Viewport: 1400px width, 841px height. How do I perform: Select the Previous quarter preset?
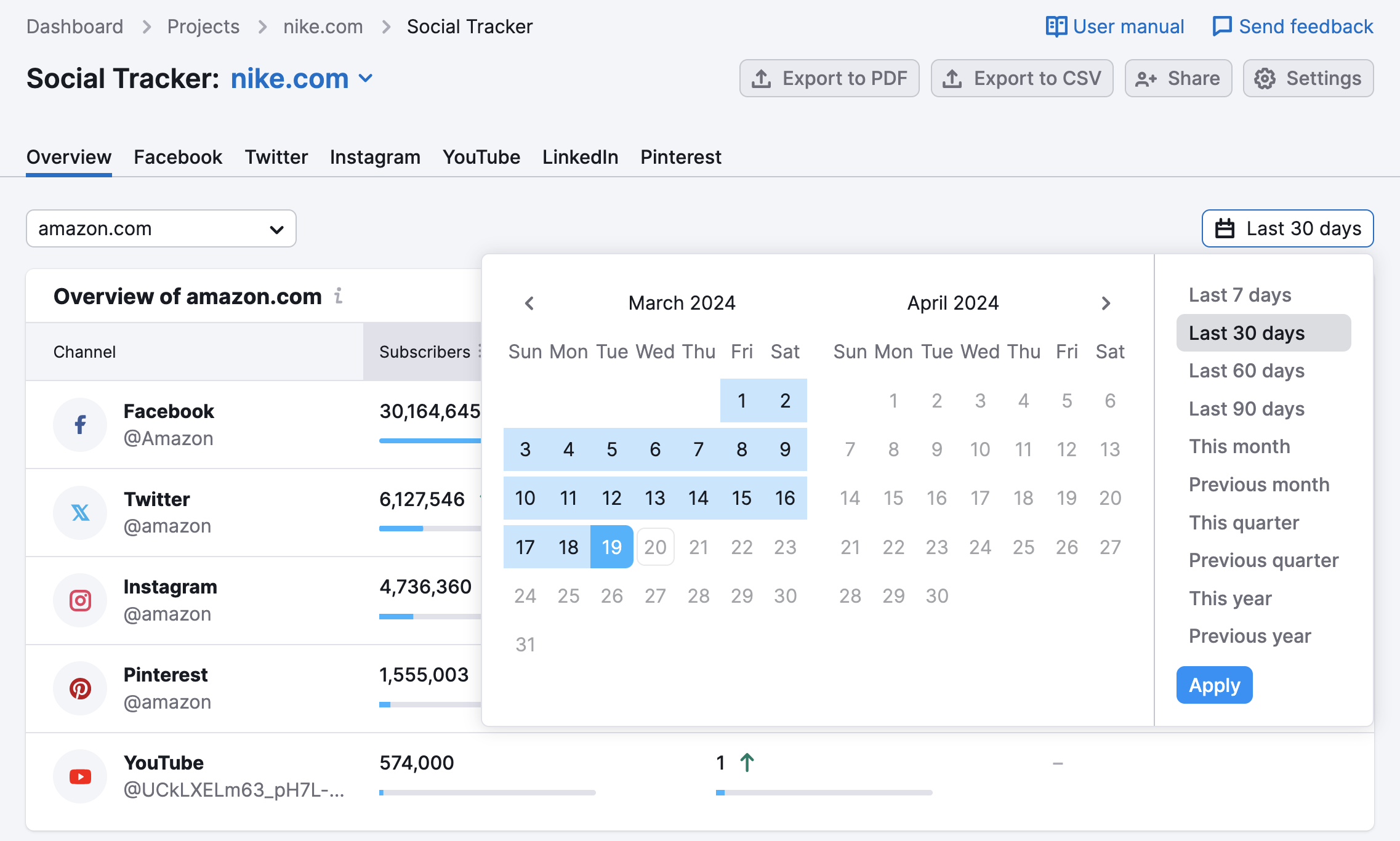click(x=1263, y=560)
